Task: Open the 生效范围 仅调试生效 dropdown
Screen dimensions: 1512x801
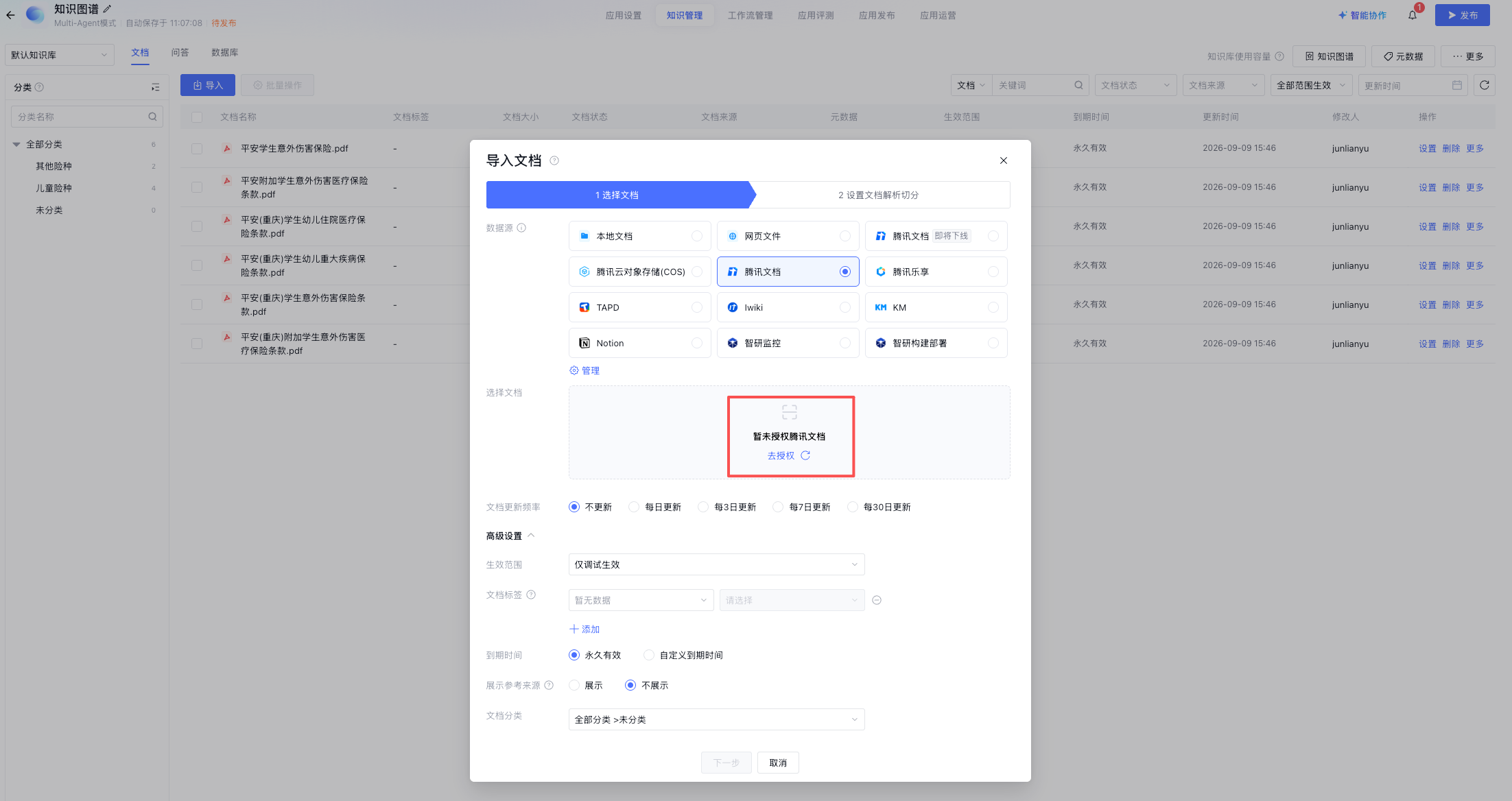Action: pyautogui.click(x=716, y=564)
